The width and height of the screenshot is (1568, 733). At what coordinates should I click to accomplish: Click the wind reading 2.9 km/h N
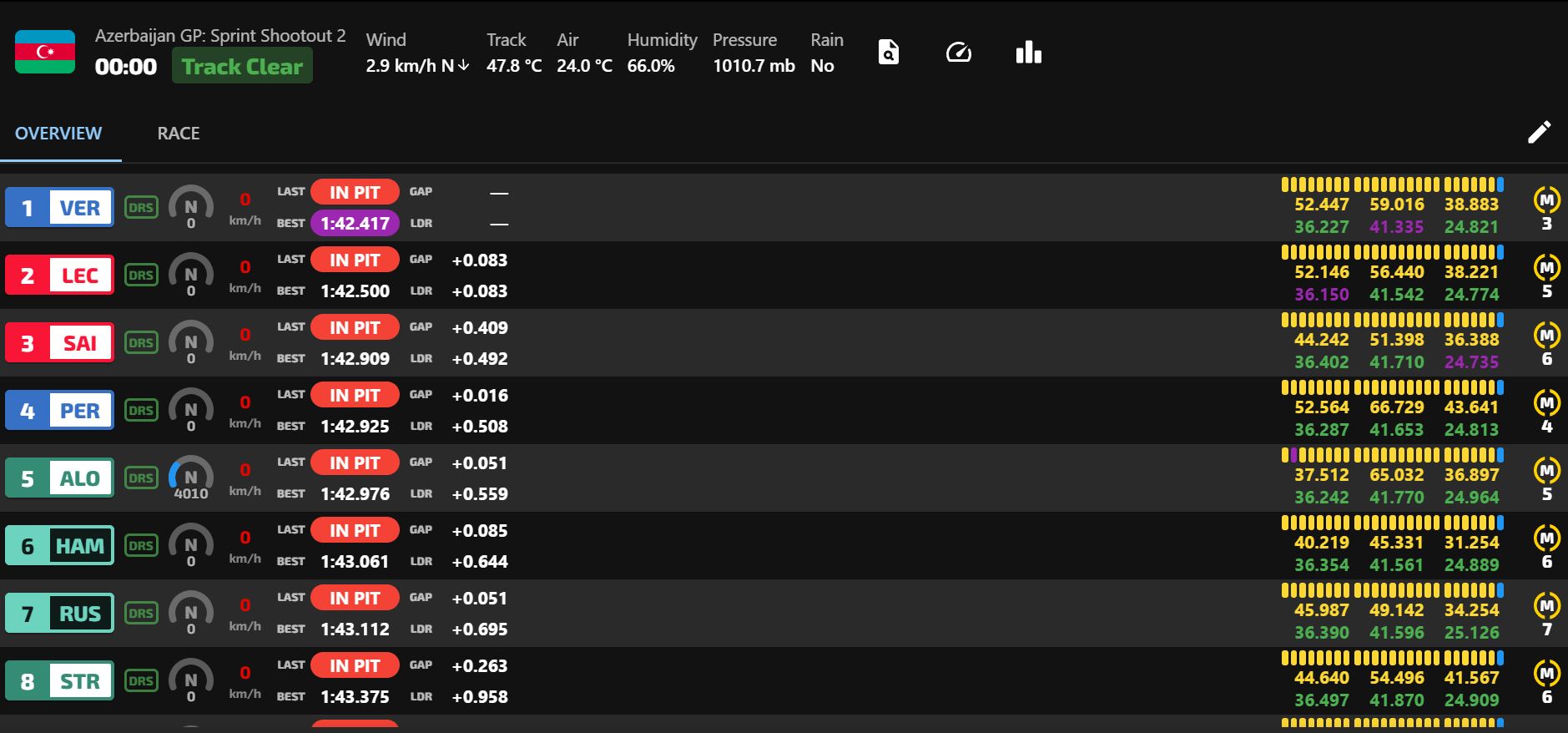pyautogui.click(x=417, y=65)
